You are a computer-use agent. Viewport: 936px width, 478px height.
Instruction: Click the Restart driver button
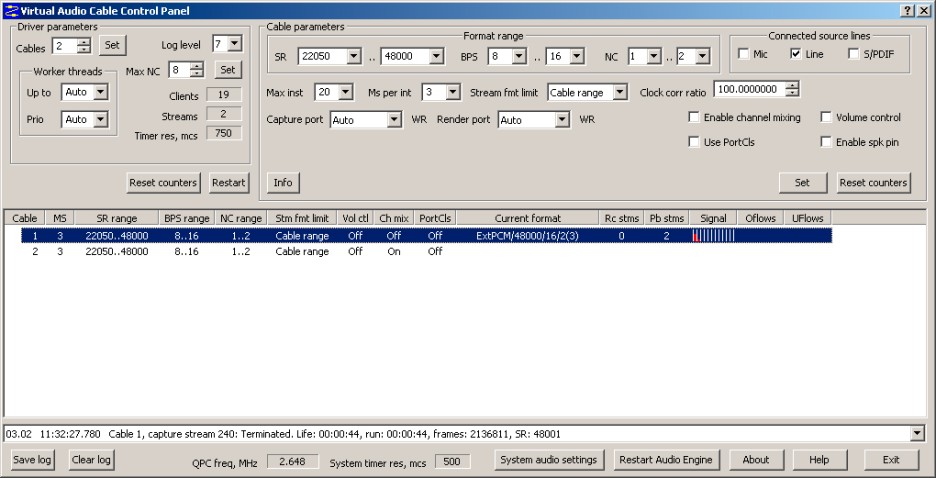click(x=229, y=183)
